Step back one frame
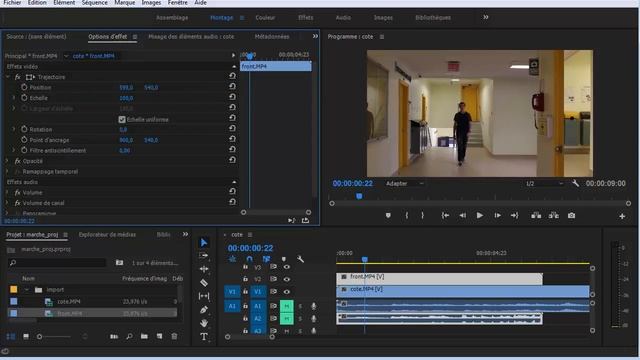This screenshot has width=640, height=360. click(x=462, y=216)
